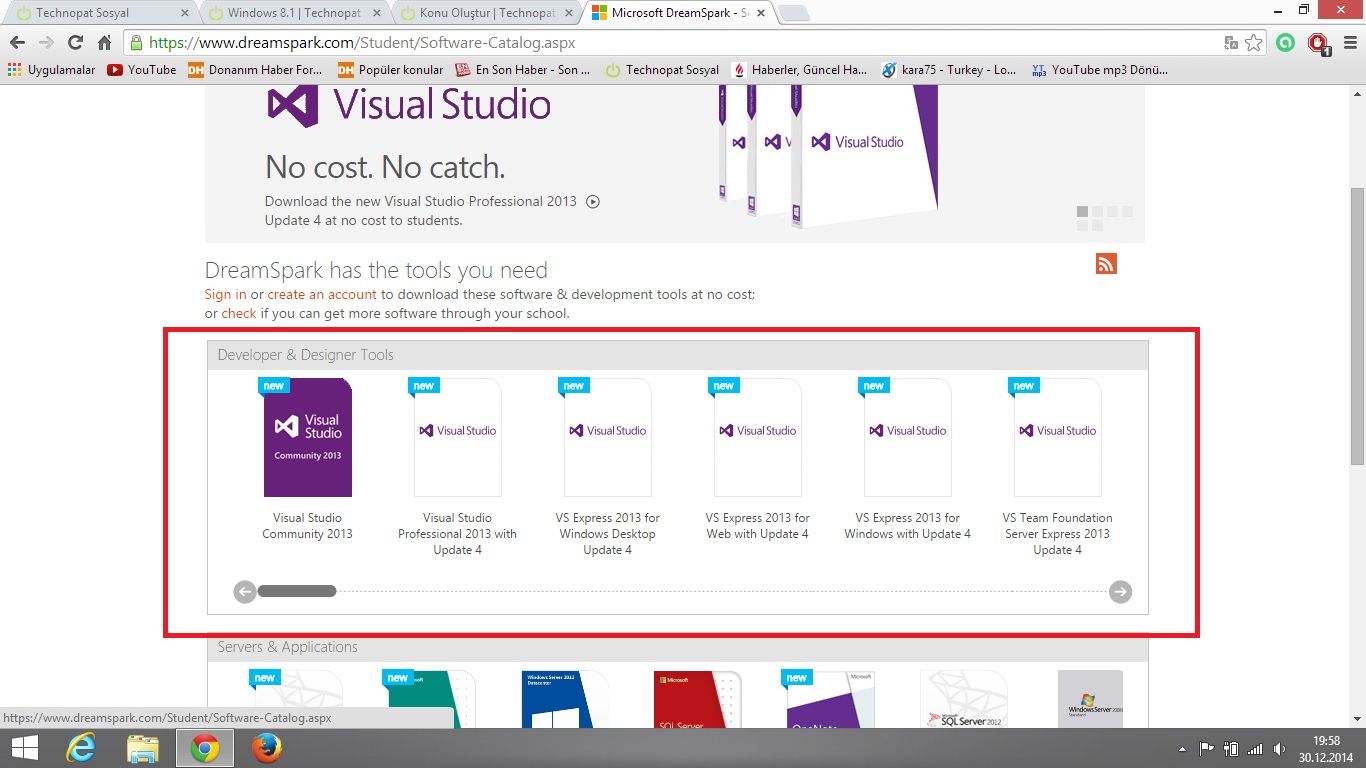Viewport: 1366px width, 768px height.
Task: Open the En Son Haber bookmark
Action: [x=523, y=70]
